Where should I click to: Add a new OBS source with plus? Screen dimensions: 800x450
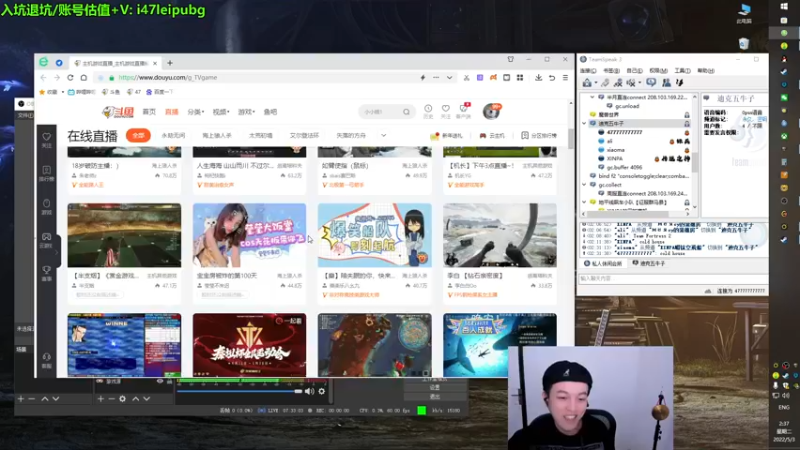[101, 398]
